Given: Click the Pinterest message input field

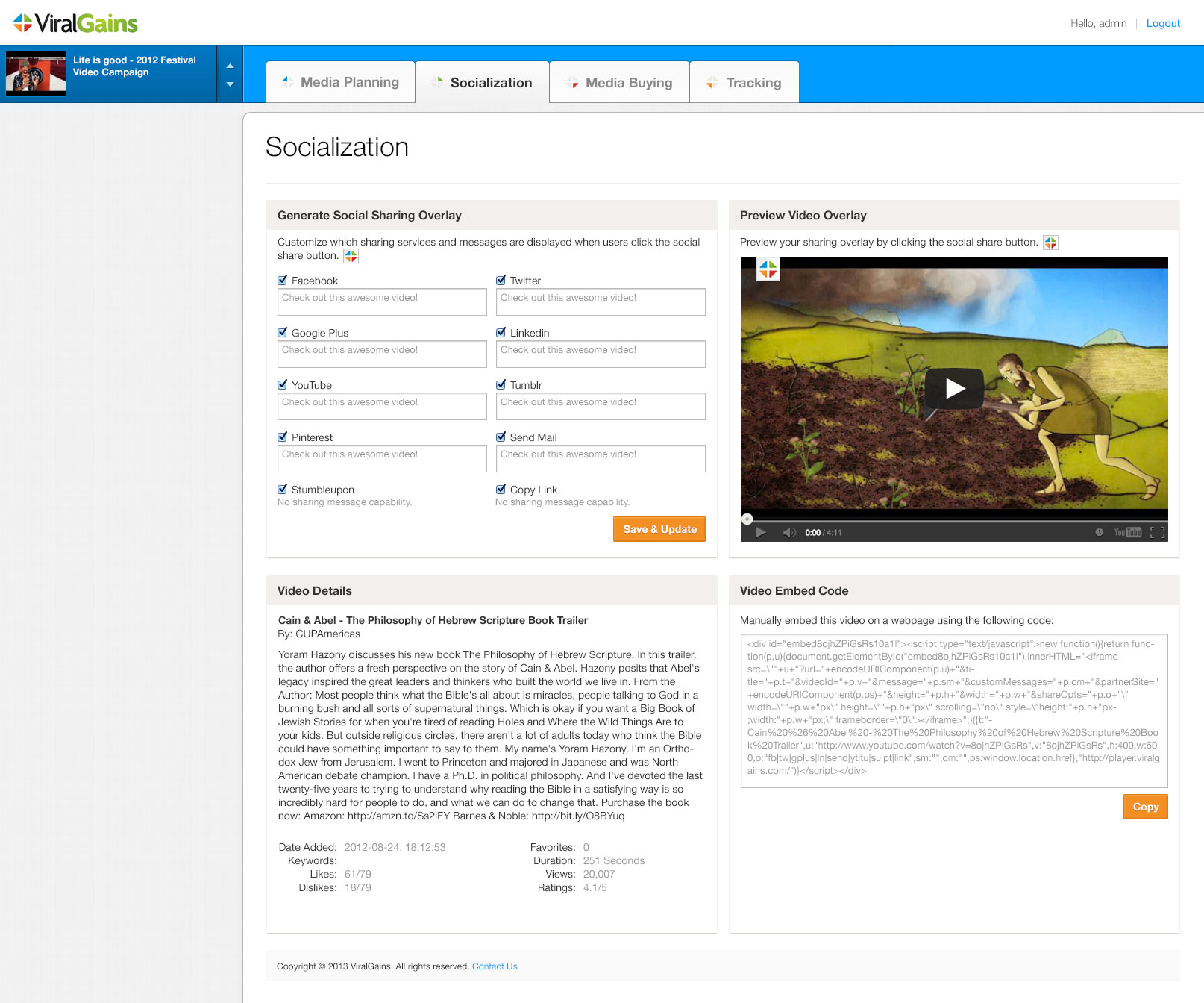Looking at the screenshot, I should tap(382, 459).
